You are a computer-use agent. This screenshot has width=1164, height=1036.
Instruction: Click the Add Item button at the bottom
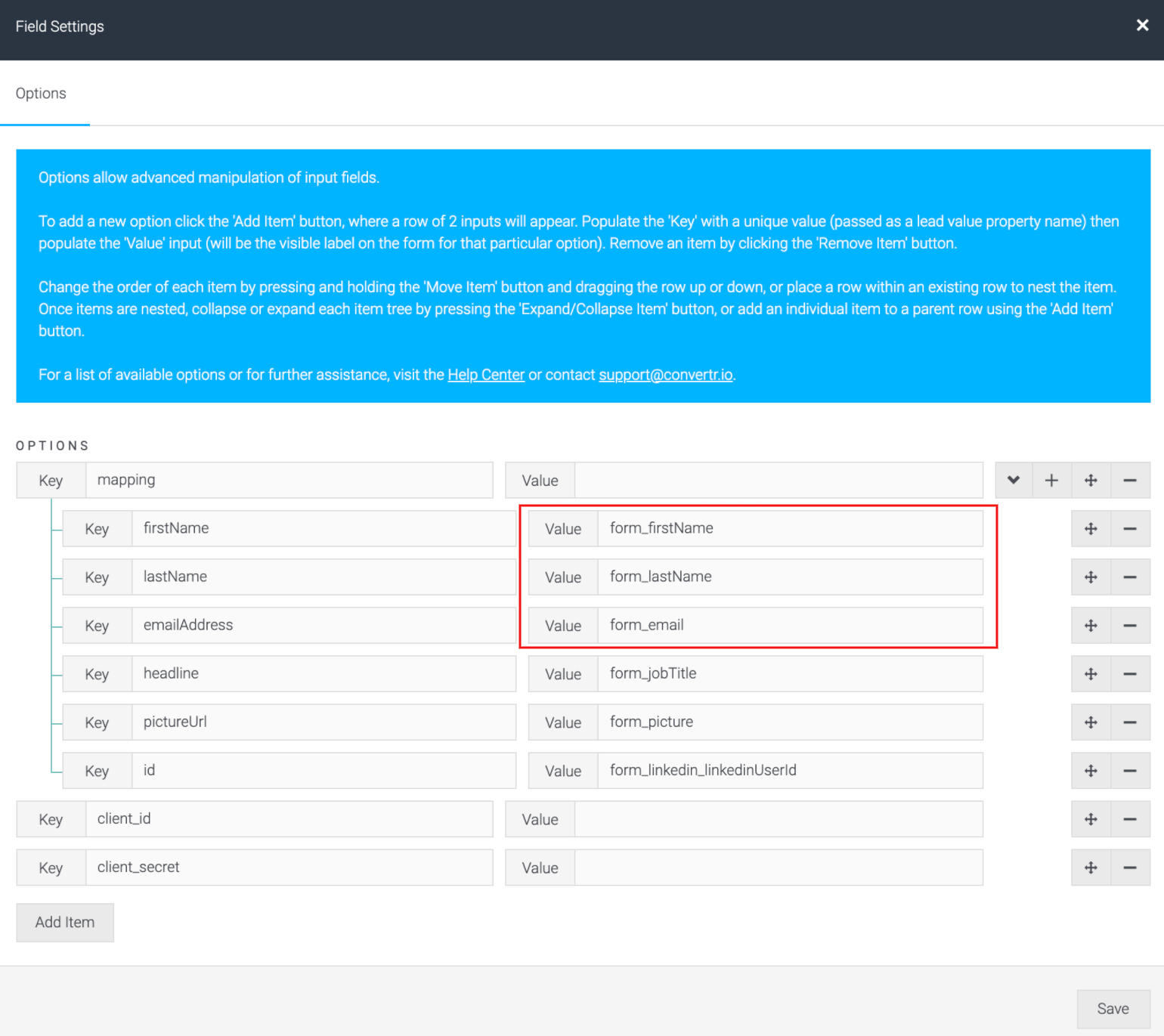tap(64, 922)
